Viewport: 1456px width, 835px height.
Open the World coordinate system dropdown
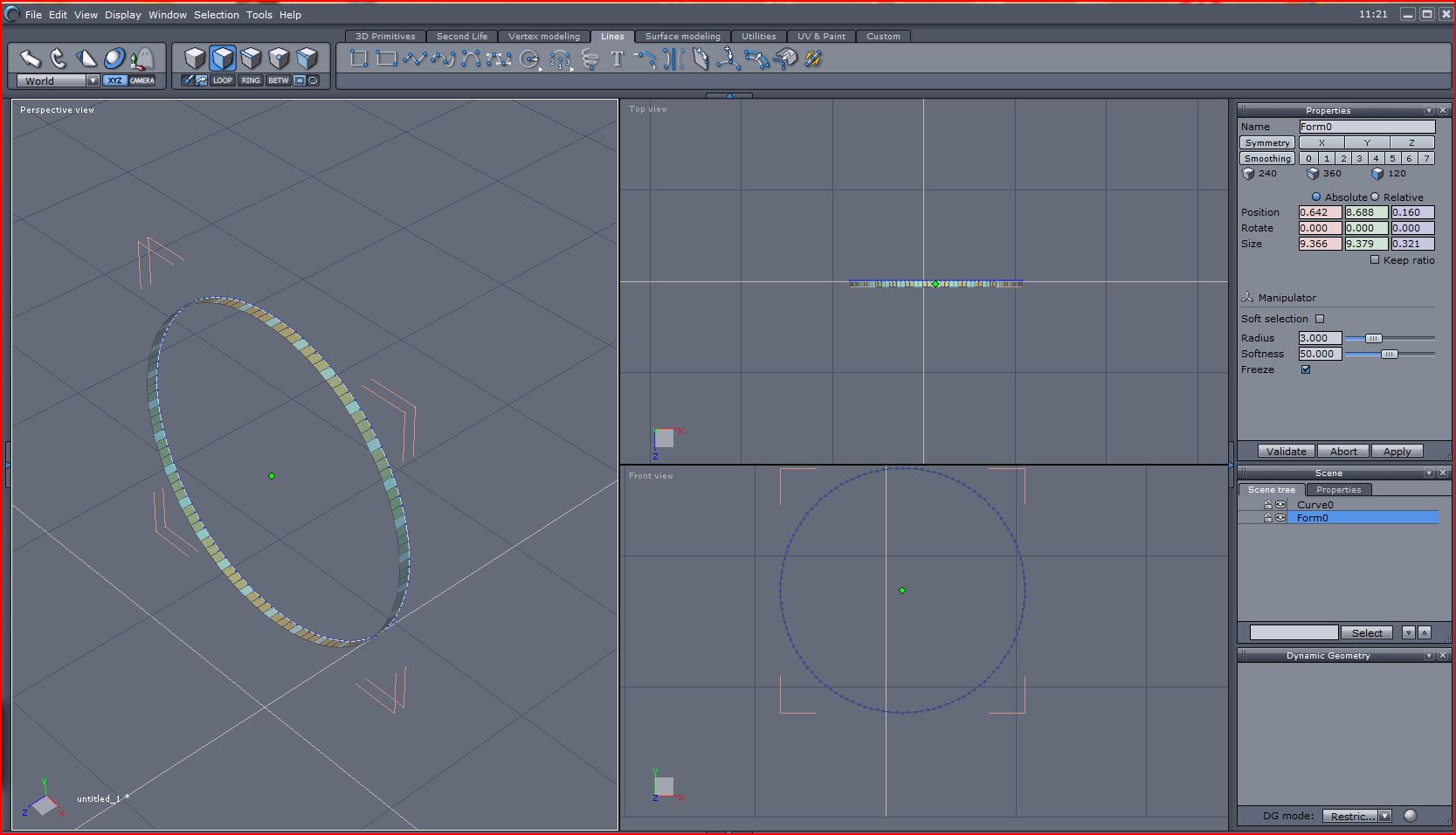pyautogui.click(x=93, y=80)
